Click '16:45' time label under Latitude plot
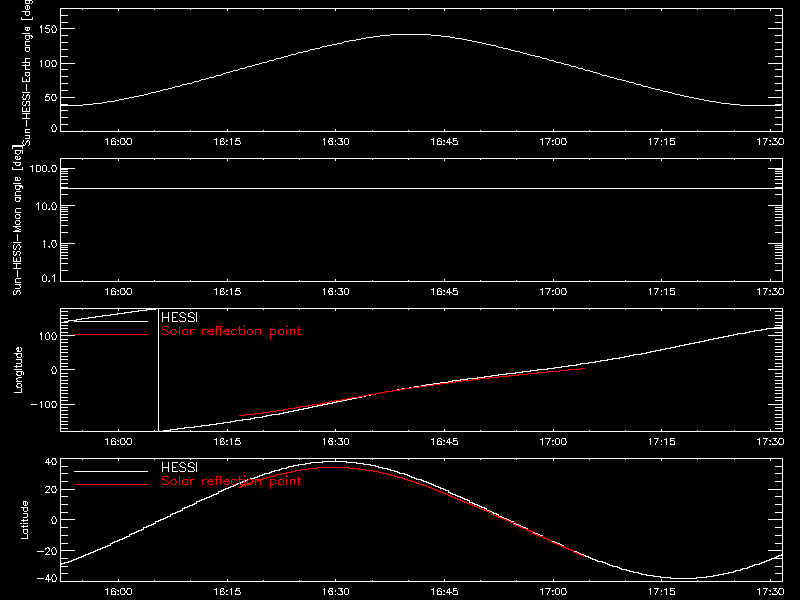This screenshot has height=600, width=800. pyautogui.click(x=444, y=591)
